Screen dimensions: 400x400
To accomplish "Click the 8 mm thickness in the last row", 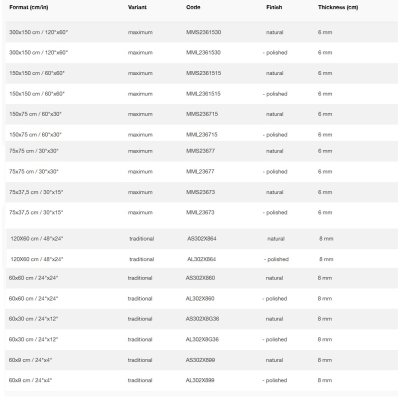I will coord(325,380).
